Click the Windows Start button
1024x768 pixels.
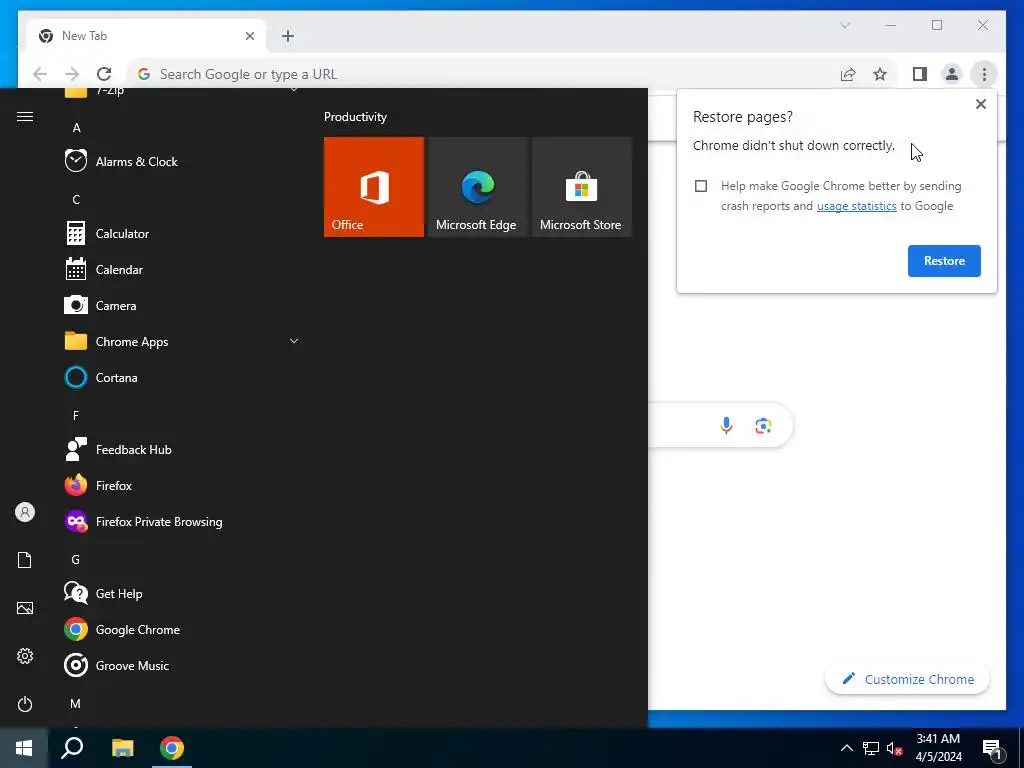(x=24, y=748)
